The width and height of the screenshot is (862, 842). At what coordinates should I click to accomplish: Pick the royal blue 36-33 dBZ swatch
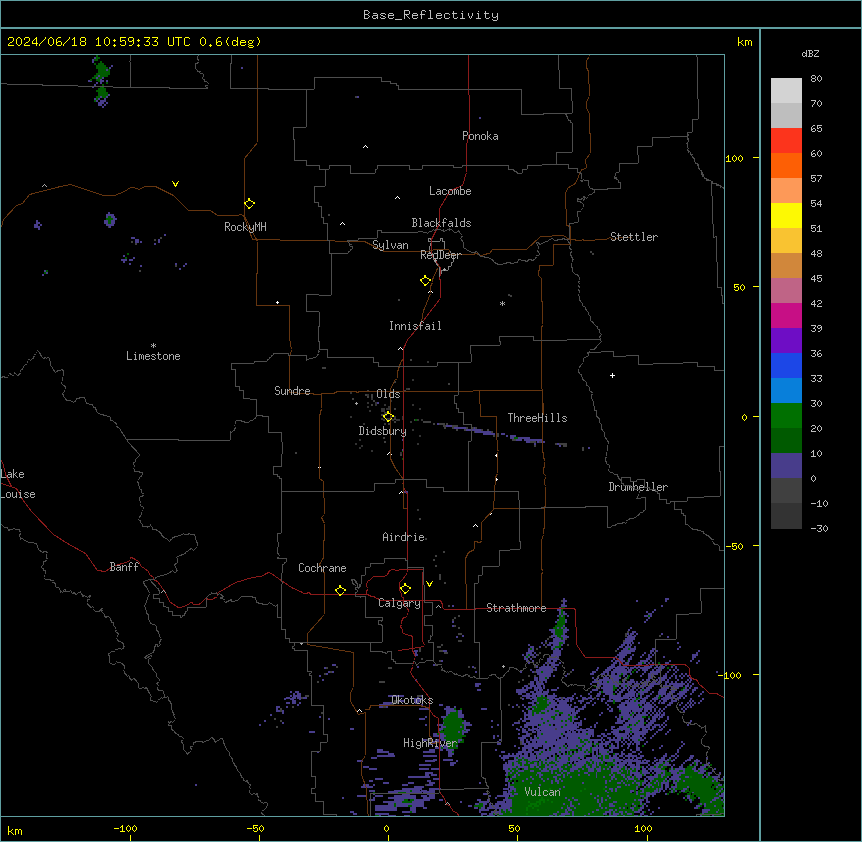click(786, 366)
